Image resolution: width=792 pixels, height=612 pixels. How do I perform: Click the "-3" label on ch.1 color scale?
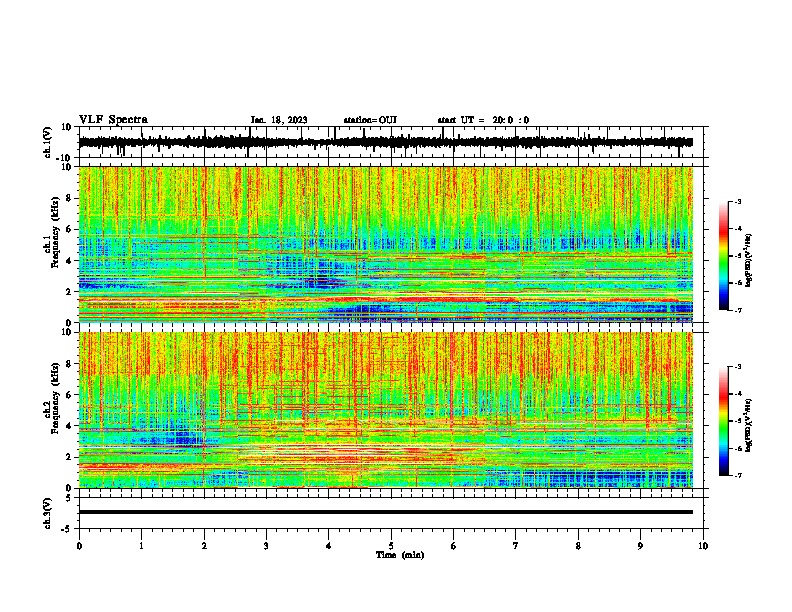[737, 201]
